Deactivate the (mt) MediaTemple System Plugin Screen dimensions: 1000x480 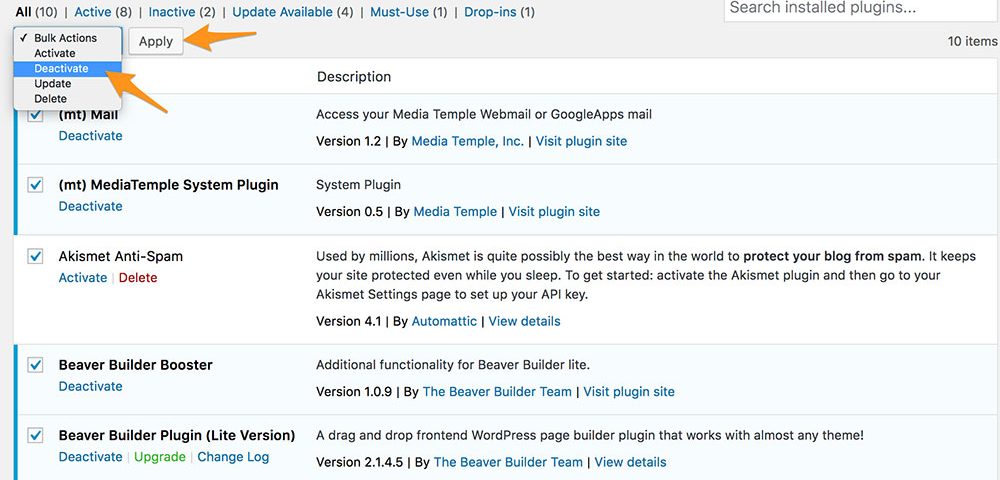[x=91, y=206]
